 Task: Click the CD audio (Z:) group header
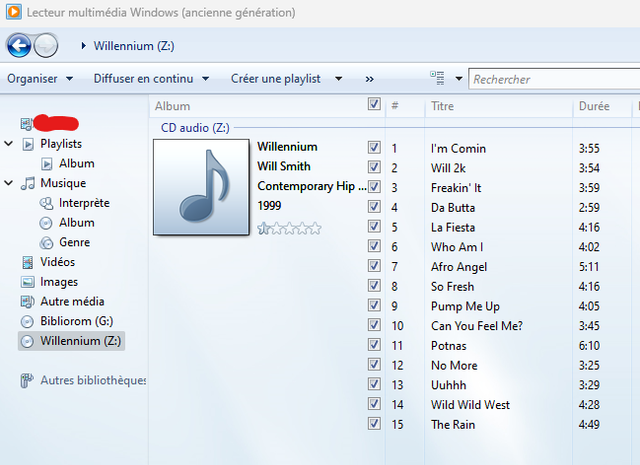195,128
